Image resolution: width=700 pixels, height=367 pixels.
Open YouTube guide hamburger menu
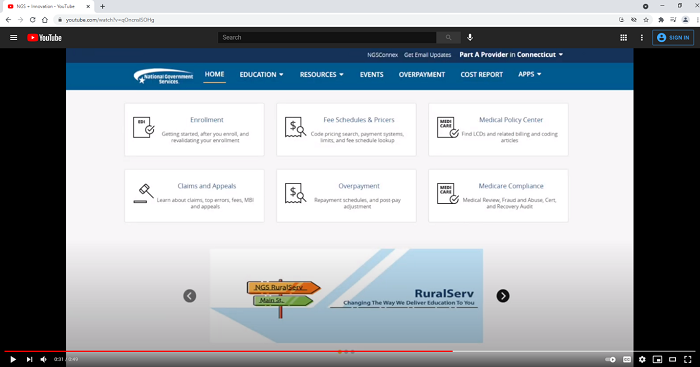[14, 38]
